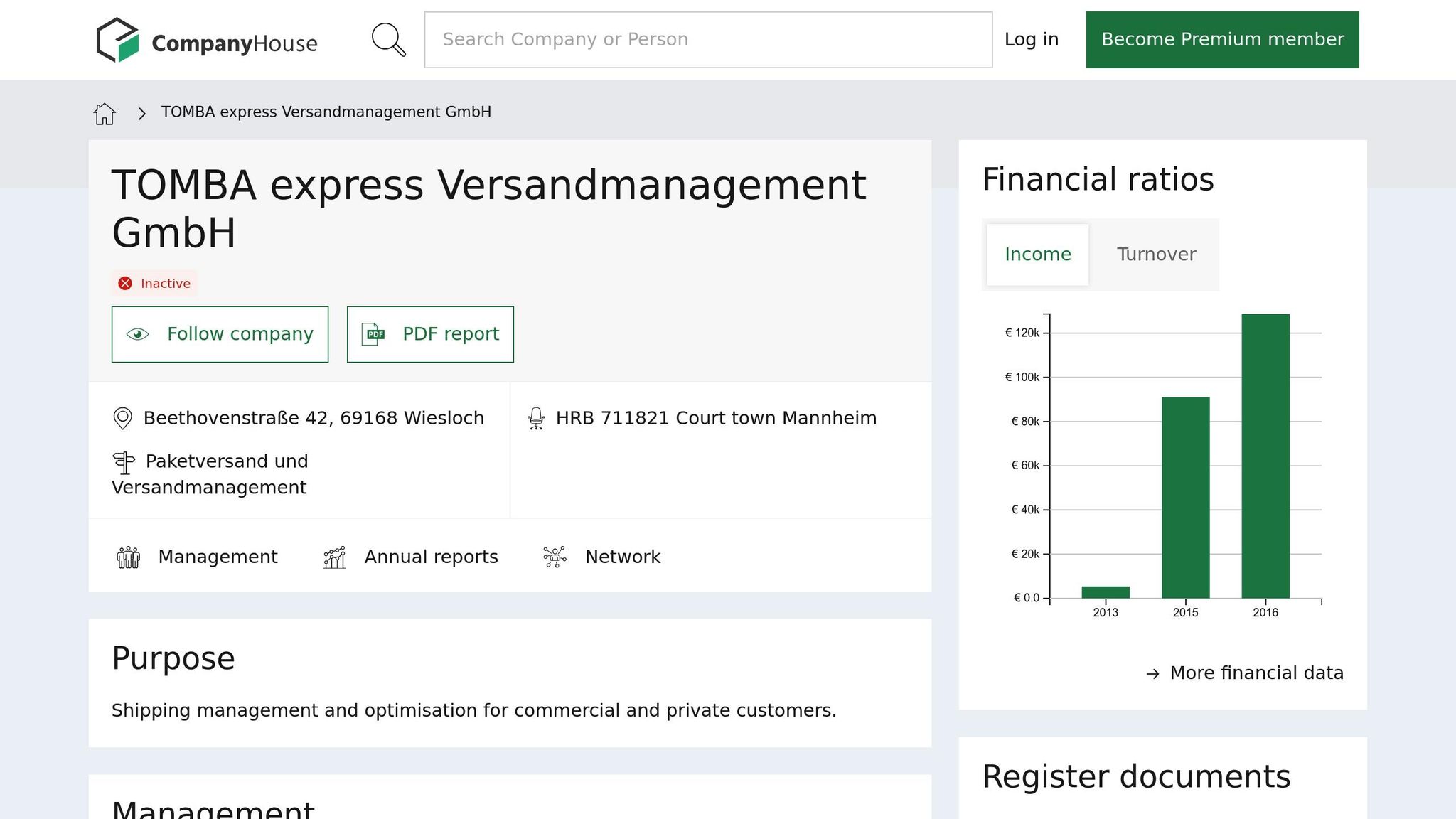
Task: Click the signpost industry icon
Action: tap(124, 463)
